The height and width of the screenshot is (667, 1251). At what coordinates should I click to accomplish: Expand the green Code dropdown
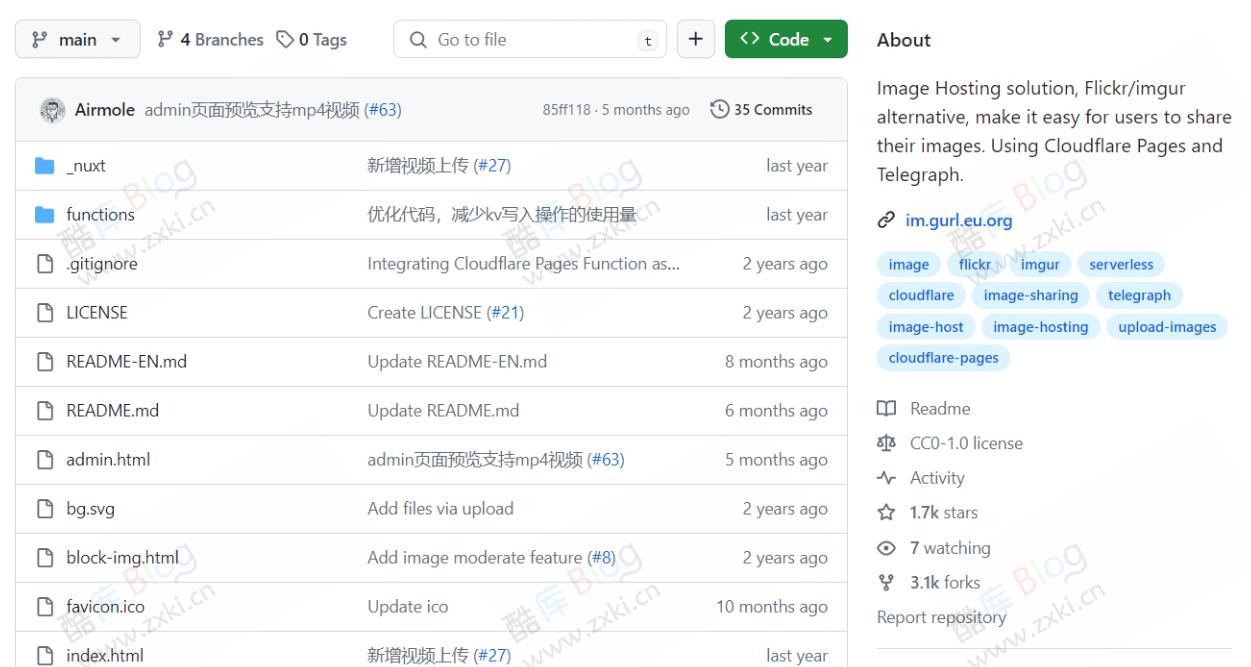[786, 38]
